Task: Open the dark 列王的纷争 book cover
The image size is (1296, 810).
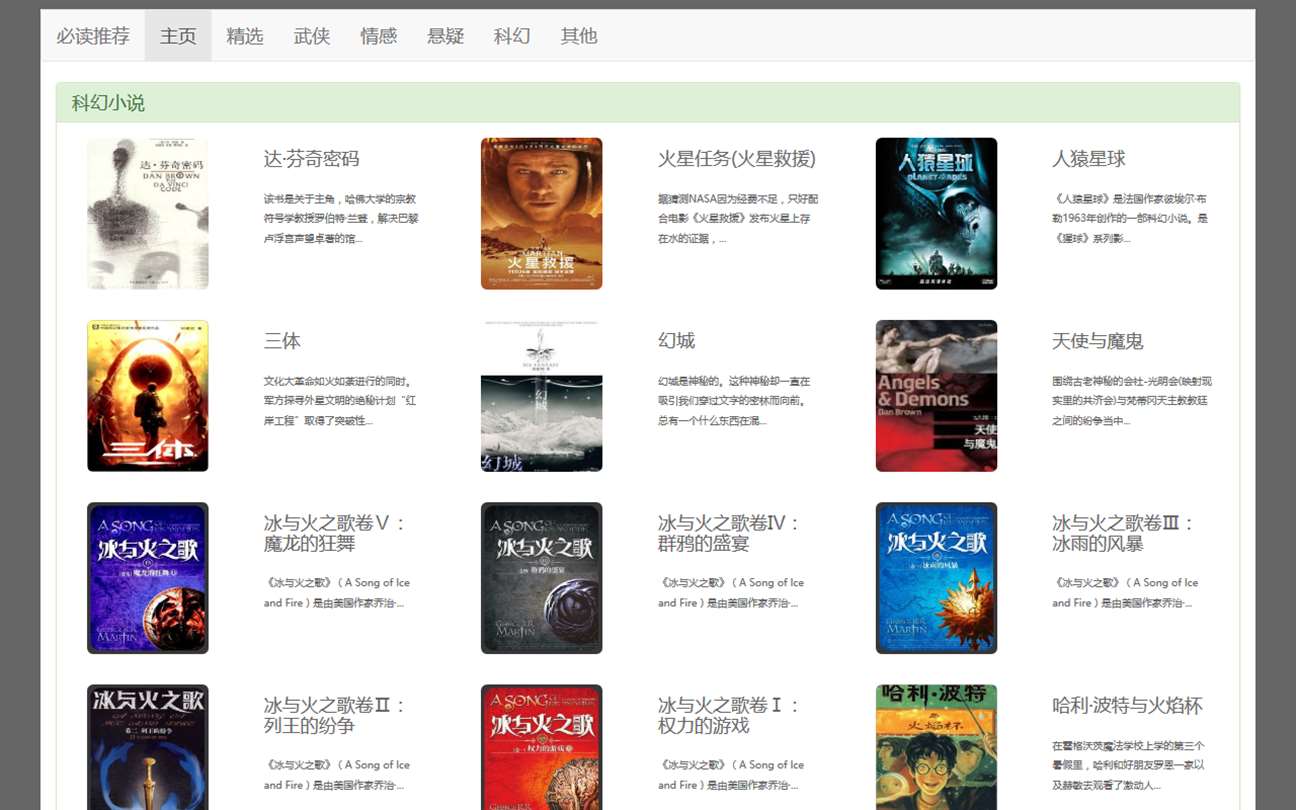Action: click(x=148, y=747)
